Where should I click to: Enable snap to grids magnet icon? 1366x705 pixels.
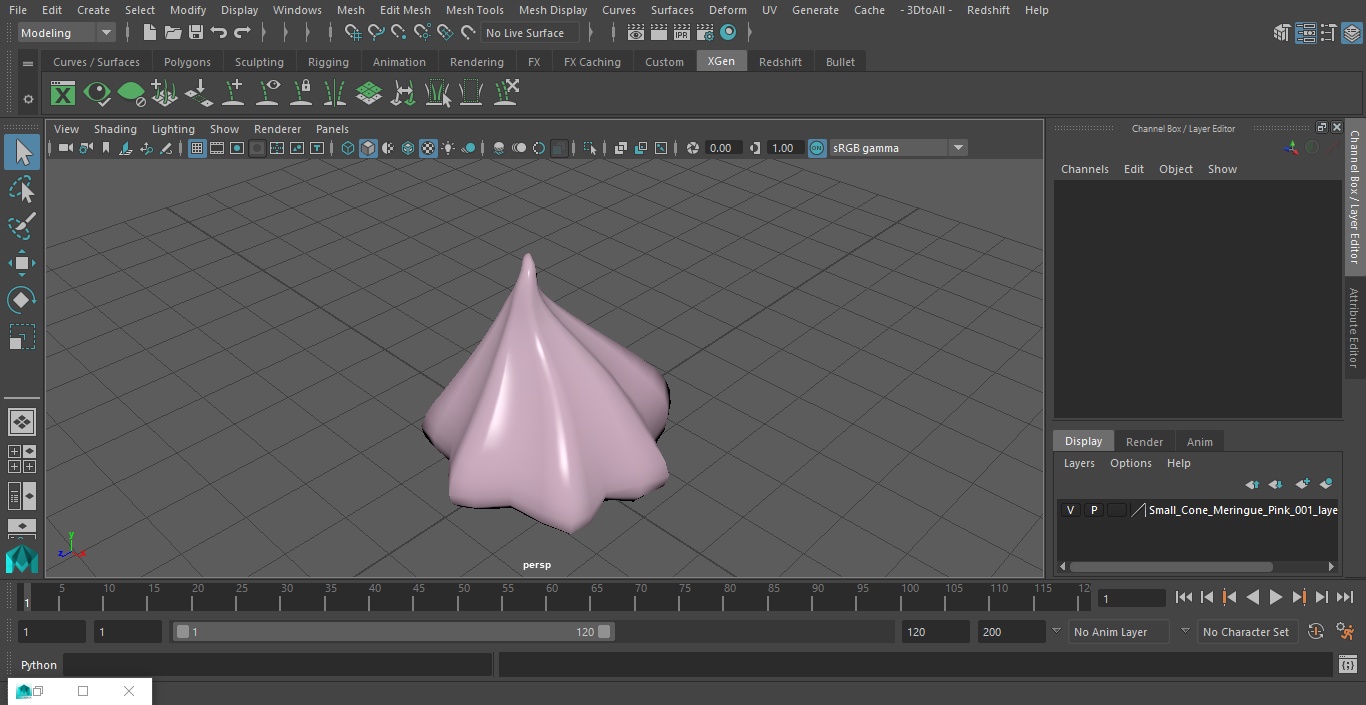[x=352, y=33]
